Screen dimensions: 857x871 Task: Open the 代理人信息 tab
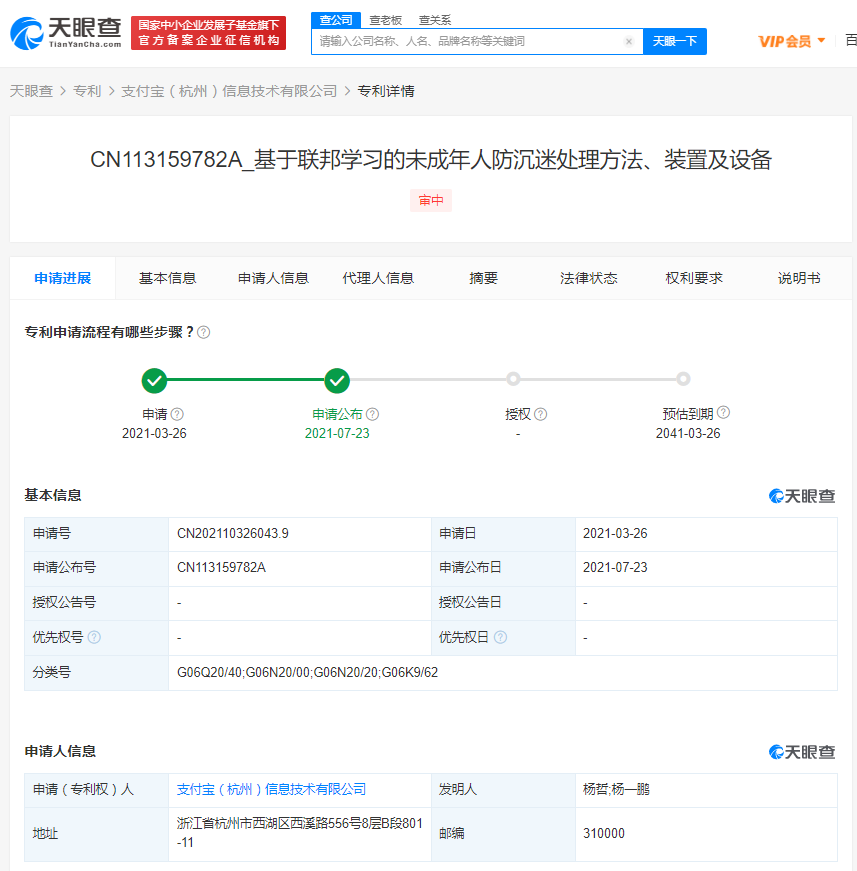(x=378, y=278)
